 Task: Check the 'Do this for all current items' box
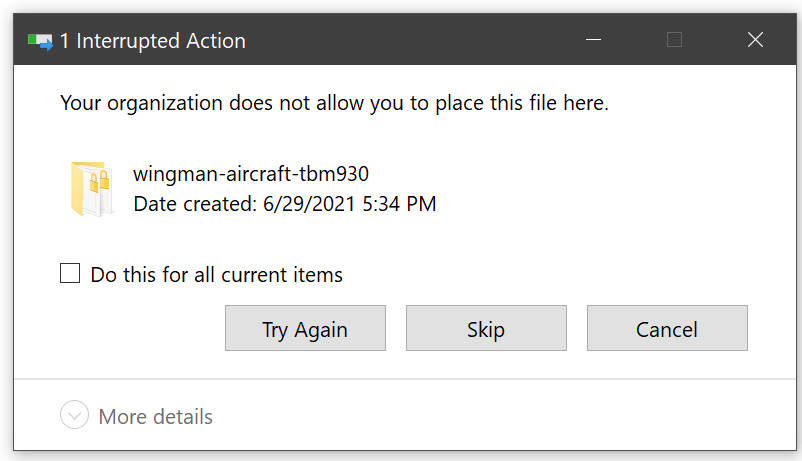(x=70, y=274)
